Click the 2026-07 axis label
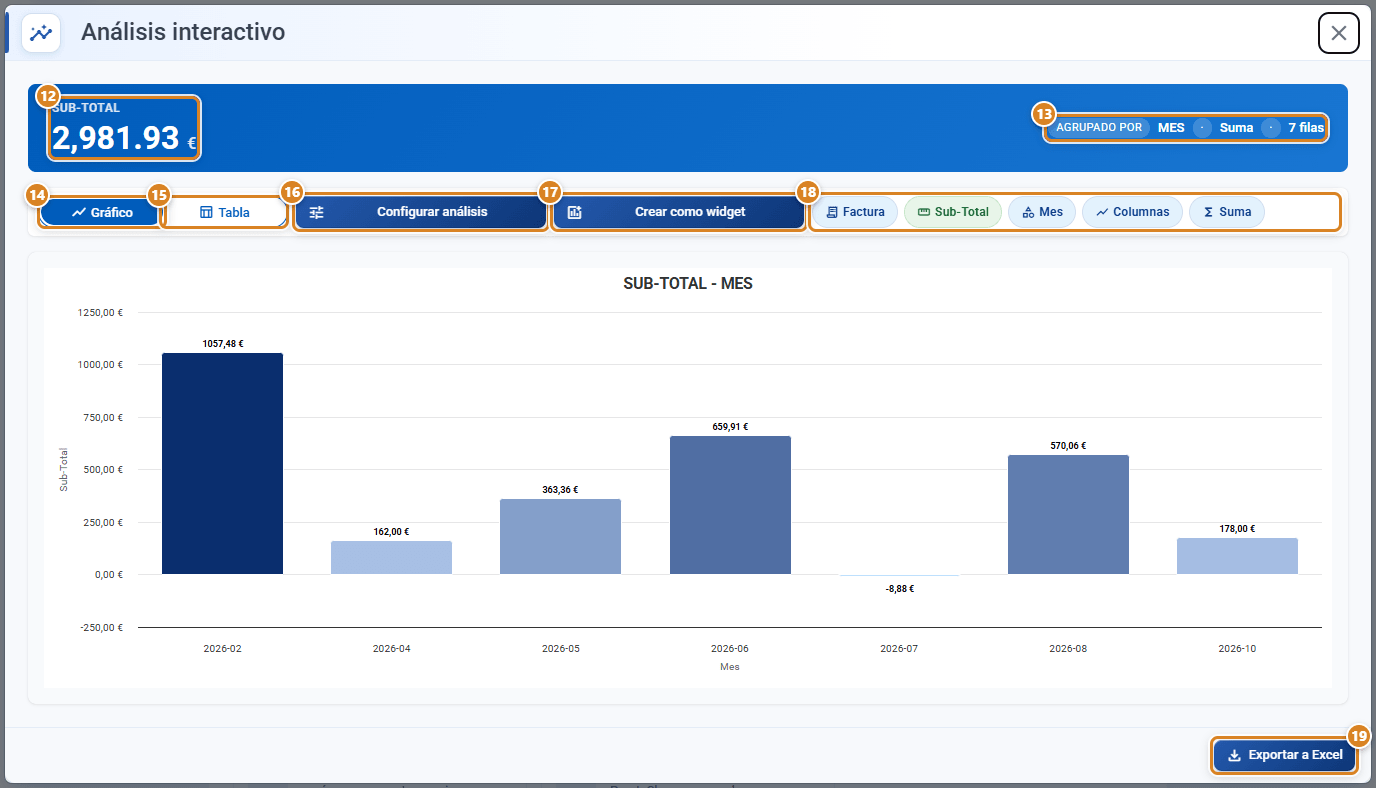 tap(899, 649)
